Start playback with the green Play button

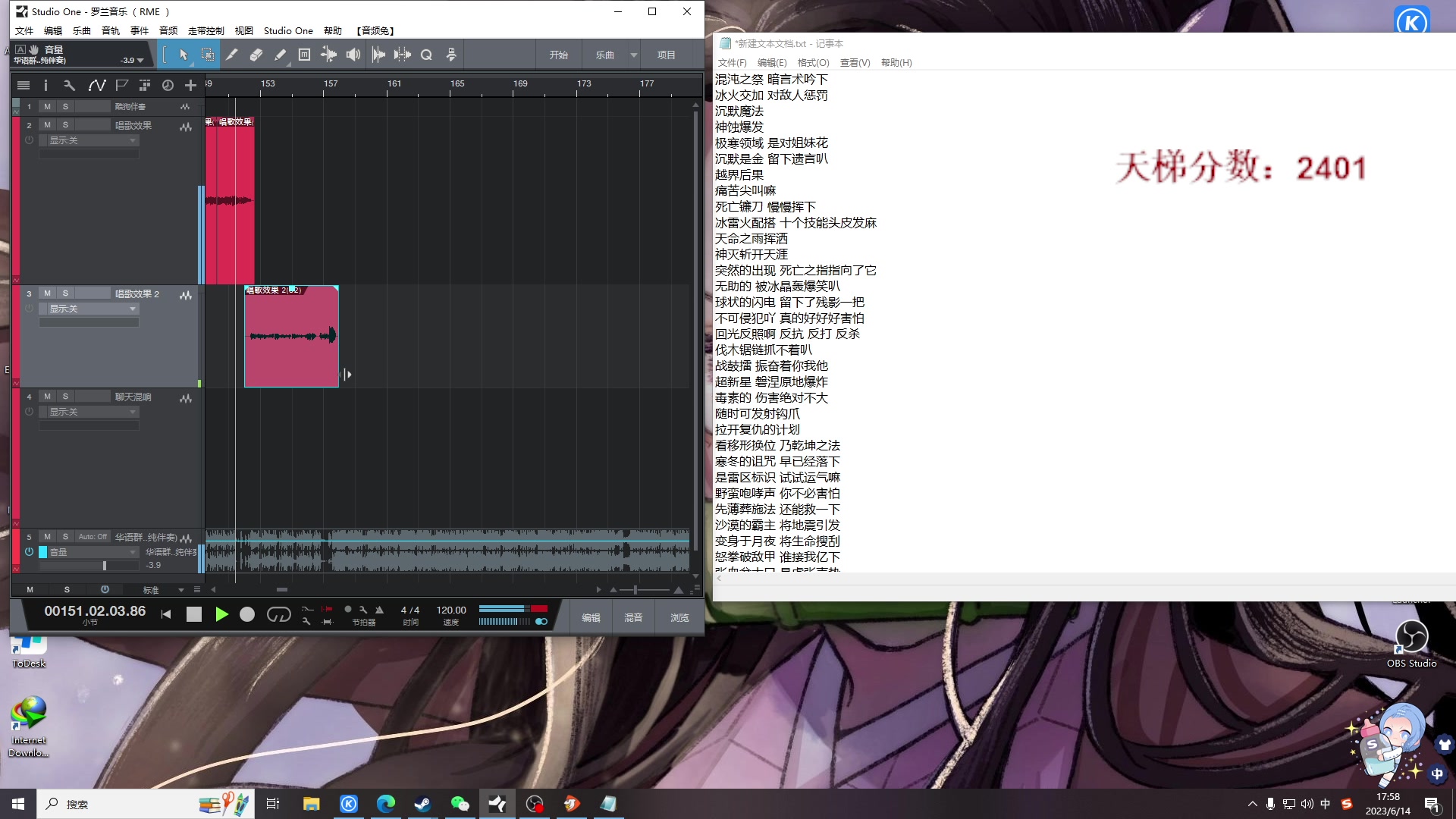click(221, 614)
